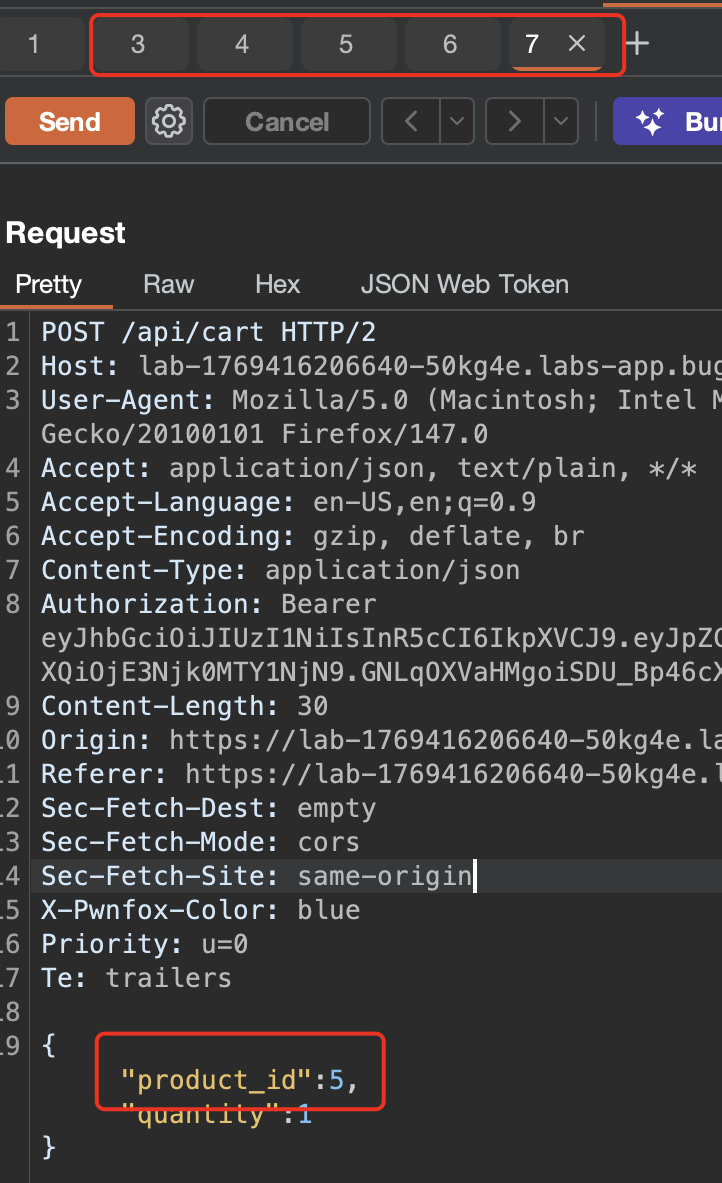Open JSON Web Token tab

pos(464,284)
